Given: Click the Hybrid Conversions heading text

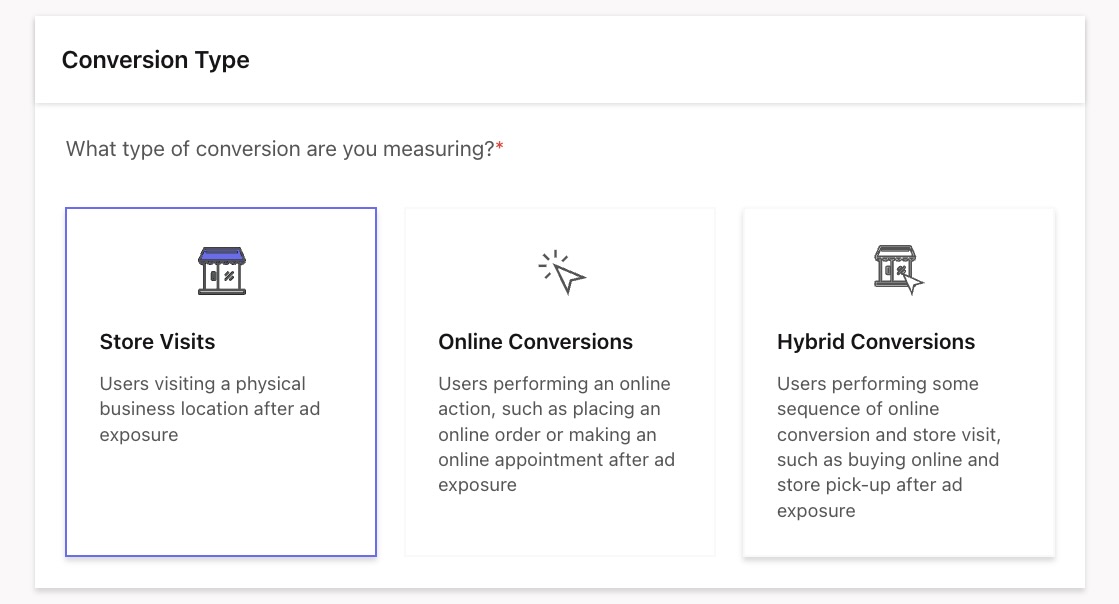Looking at the screenshot, I should pyautogui.click(x=876, y=342).
